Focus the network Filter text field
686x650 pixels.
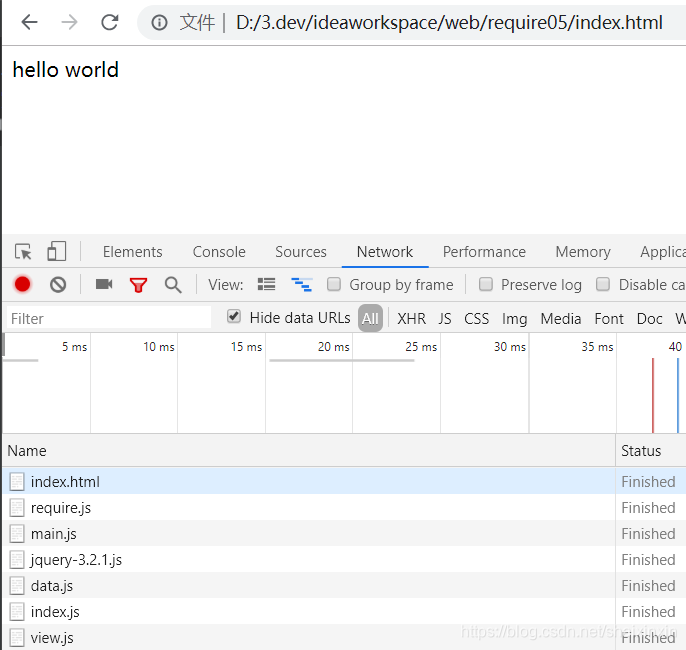(108, 318)
